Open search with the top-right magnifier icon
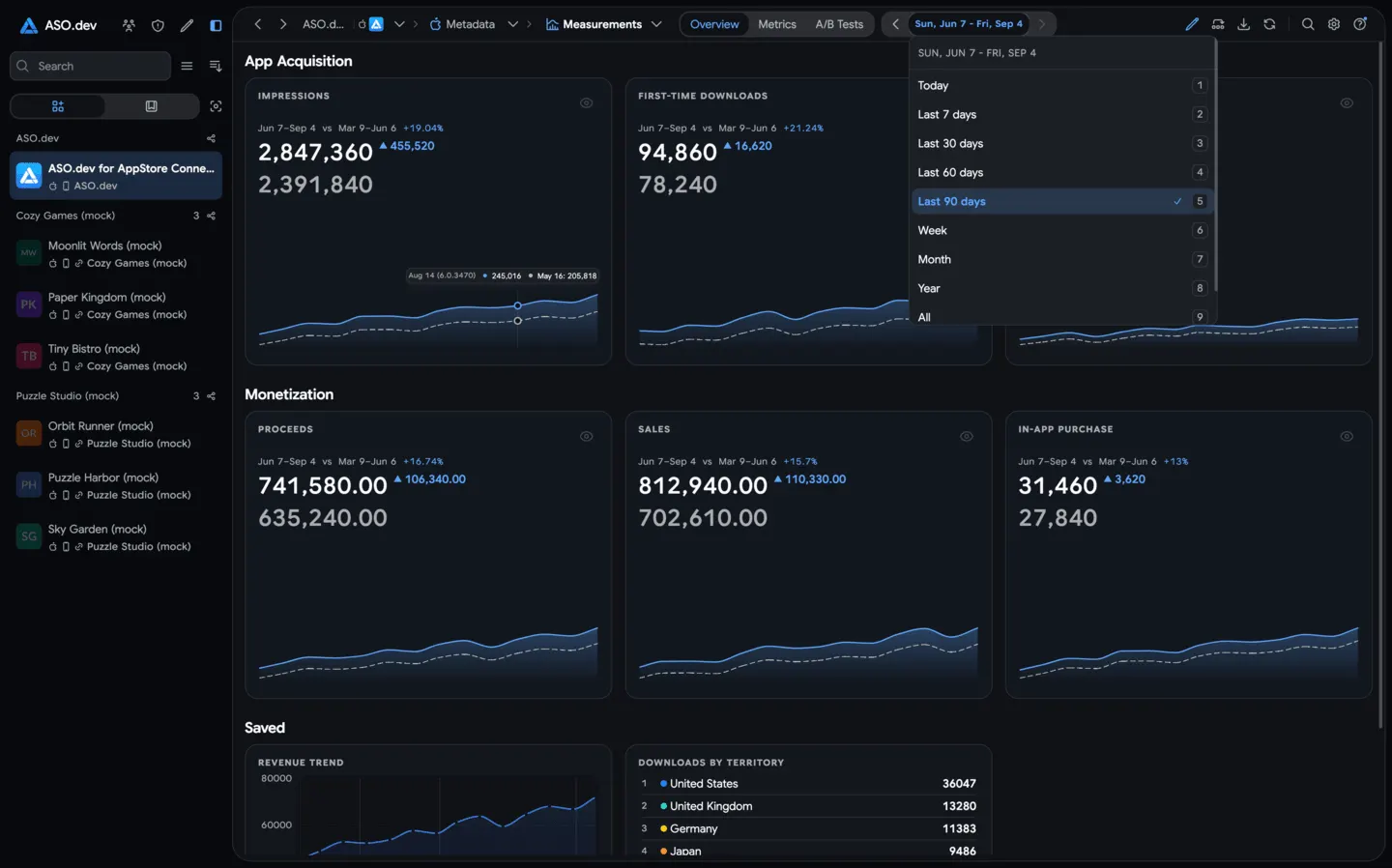The image size is (1392, 868). click(x=1308, y=24)
